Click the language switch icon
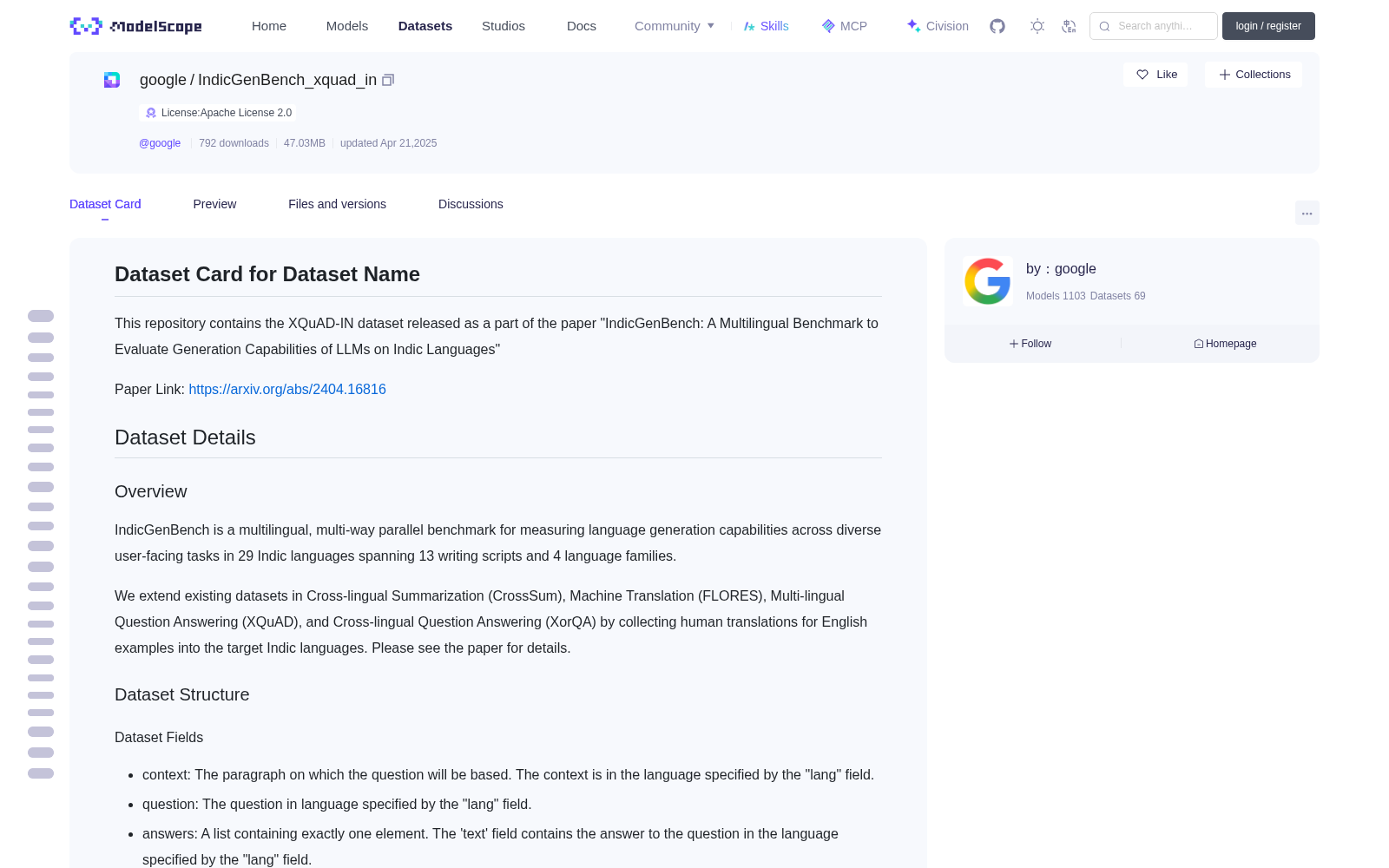 point(1070,26)
